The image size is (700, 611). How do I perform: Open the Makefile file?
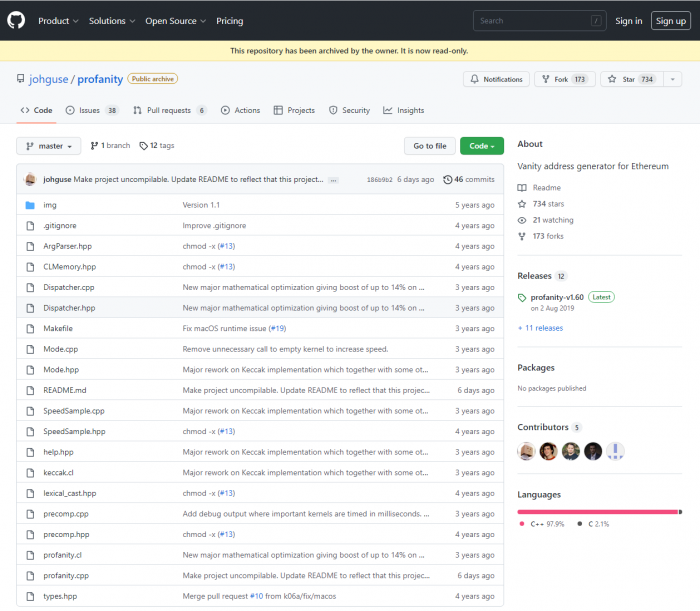(58, 328)
